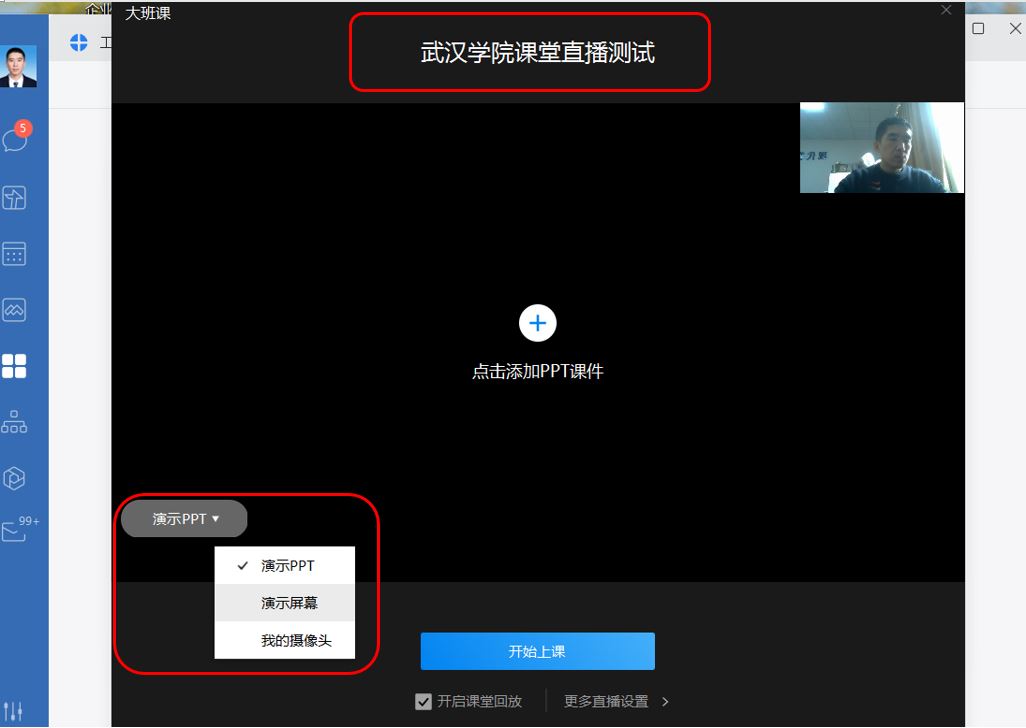Screen dimensions: 1026x728
Task: Click the 武汉学院课堂直播测试 title text
Action: (x=537, y=53)
